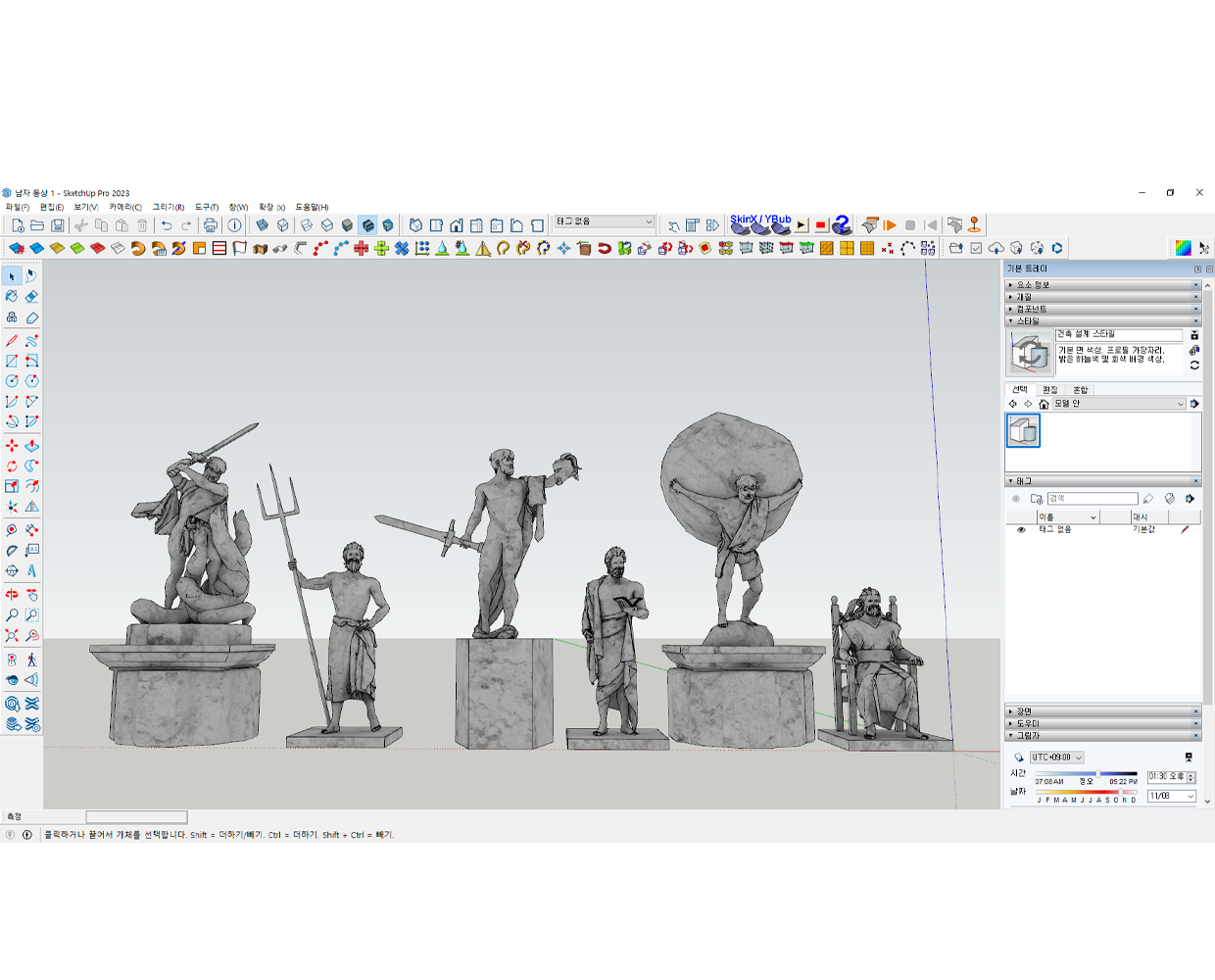Create a new file from toolbar

[18, 225]
